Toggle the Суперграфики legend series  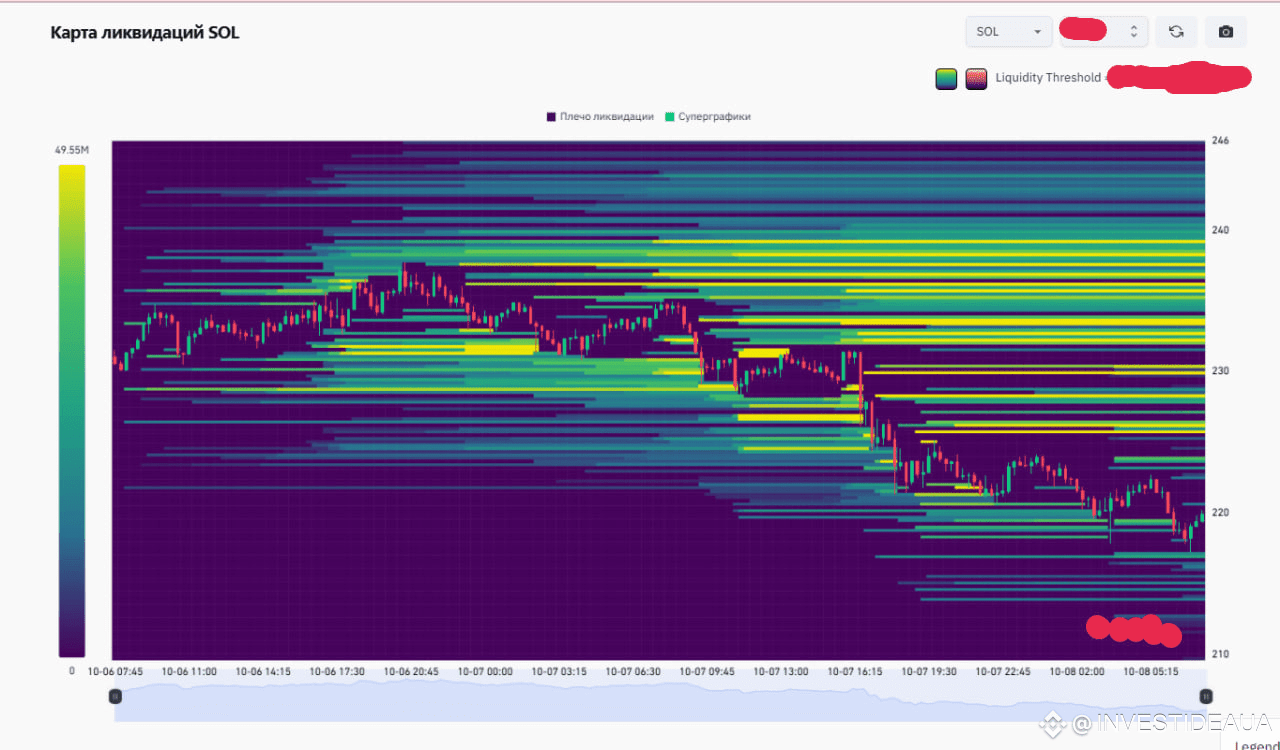tap(714, 117)
